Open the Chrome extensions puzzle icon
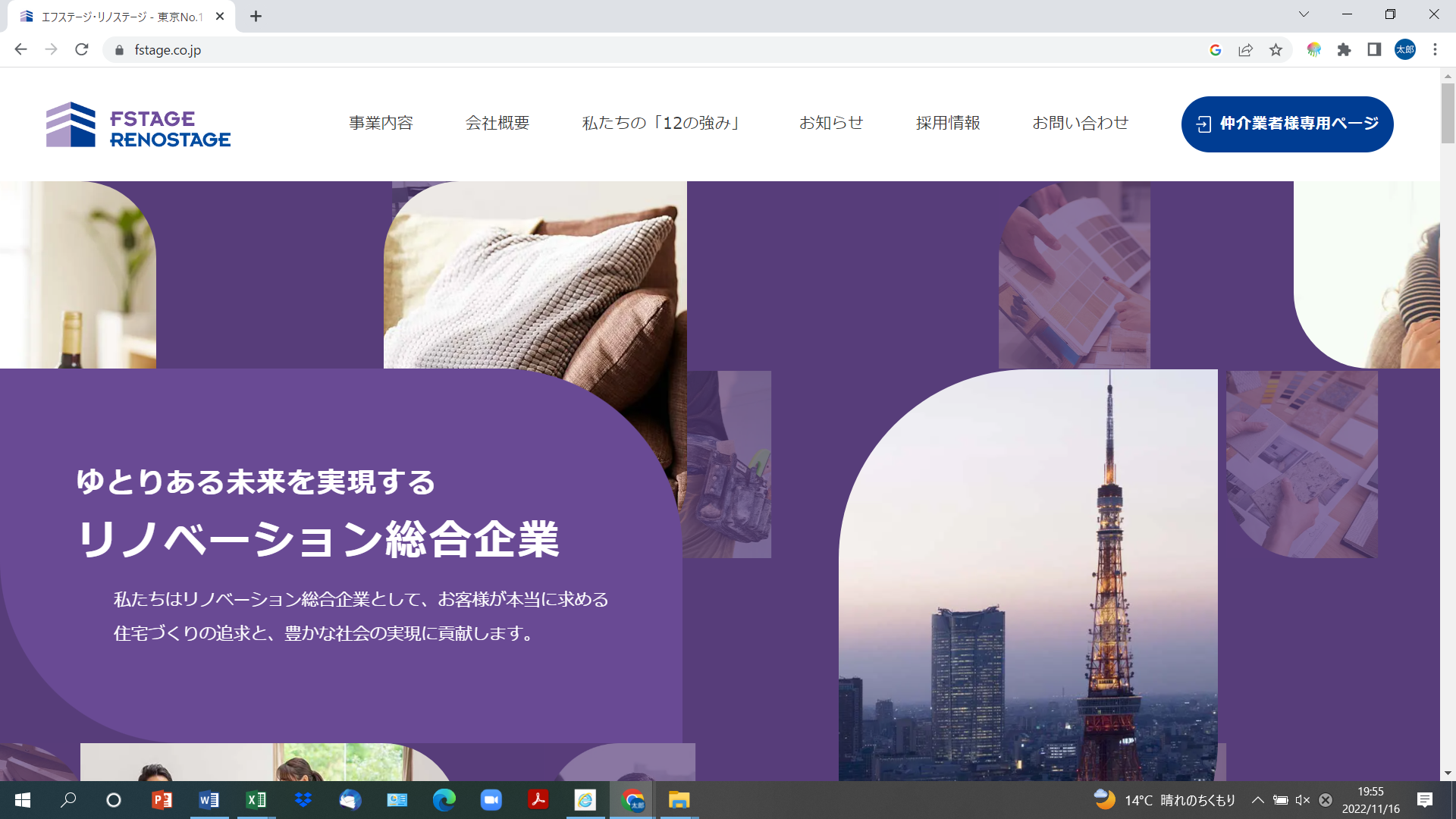The height and width of the screenshot is (819, 1456). [1344, 50]
